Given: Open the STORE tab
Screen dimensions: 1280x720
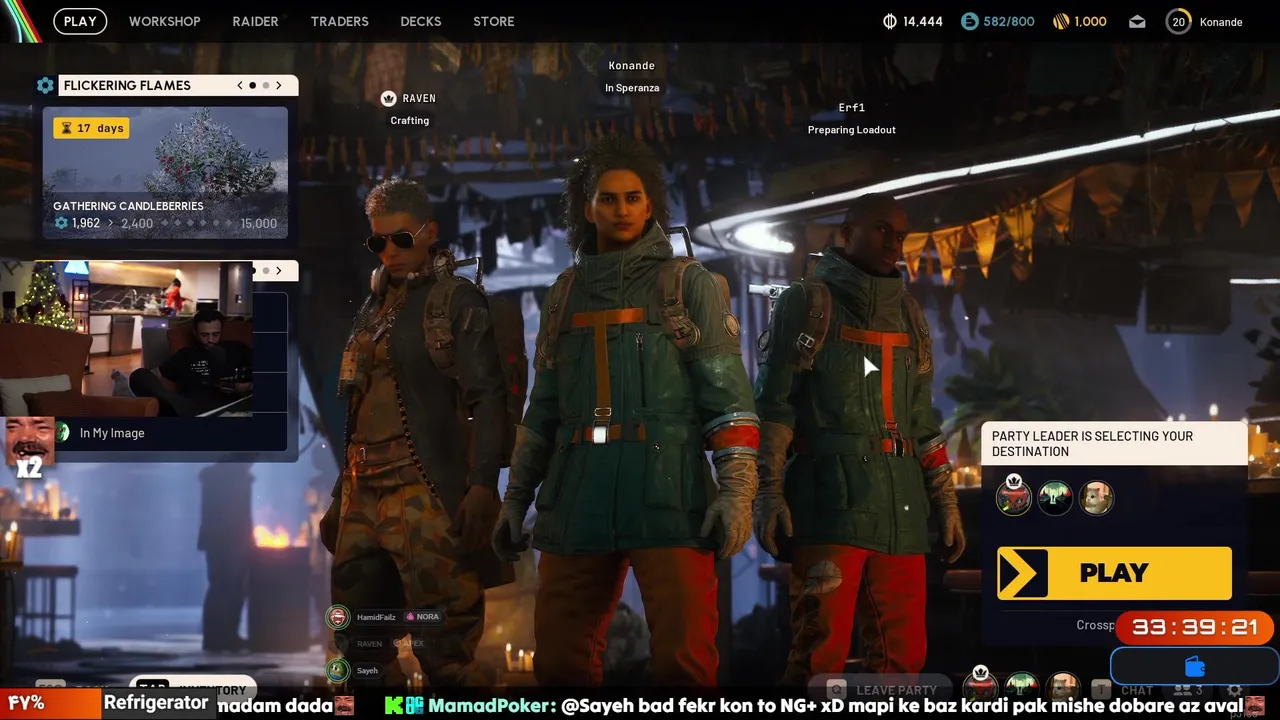Looking at the screenshot, I should [493, 21].
